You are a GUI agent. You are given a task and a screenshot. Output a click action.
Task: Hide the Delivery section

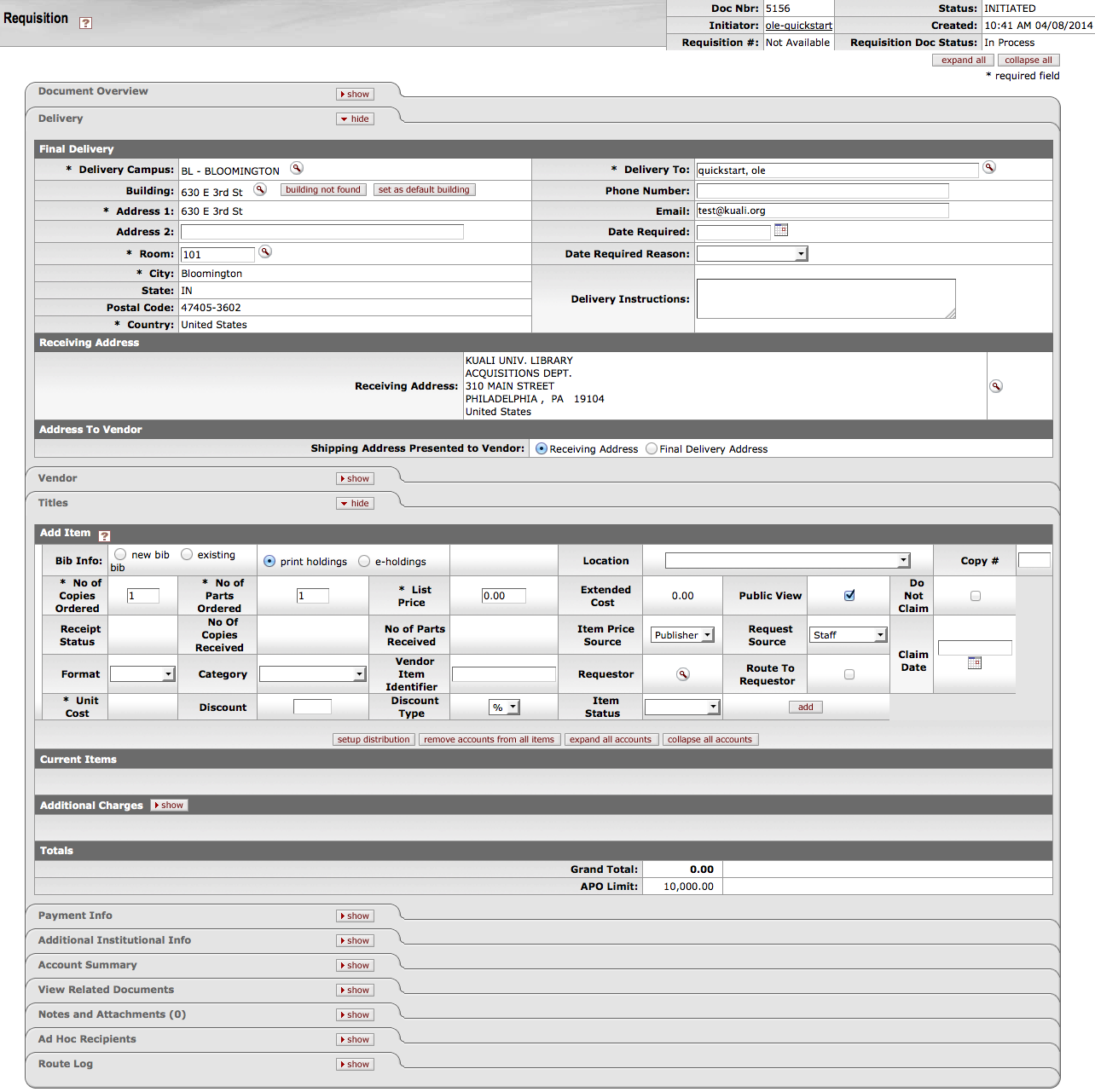click(355, 119)
